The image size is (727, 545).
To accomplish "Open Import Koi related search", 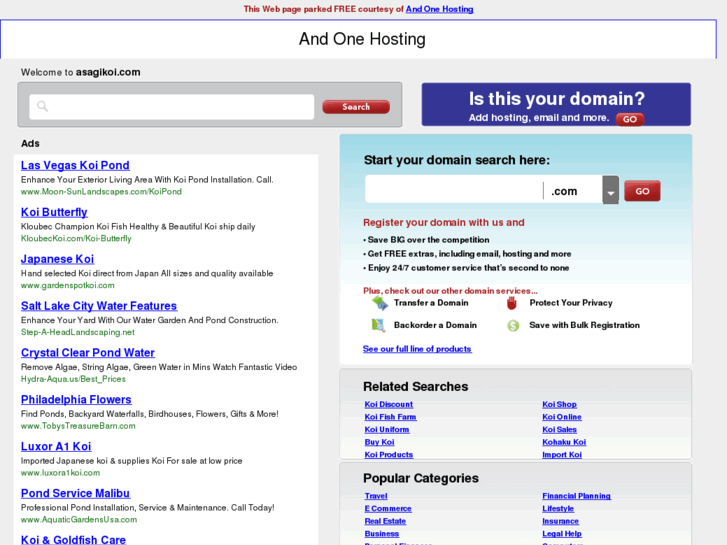I will pos(562,455).
